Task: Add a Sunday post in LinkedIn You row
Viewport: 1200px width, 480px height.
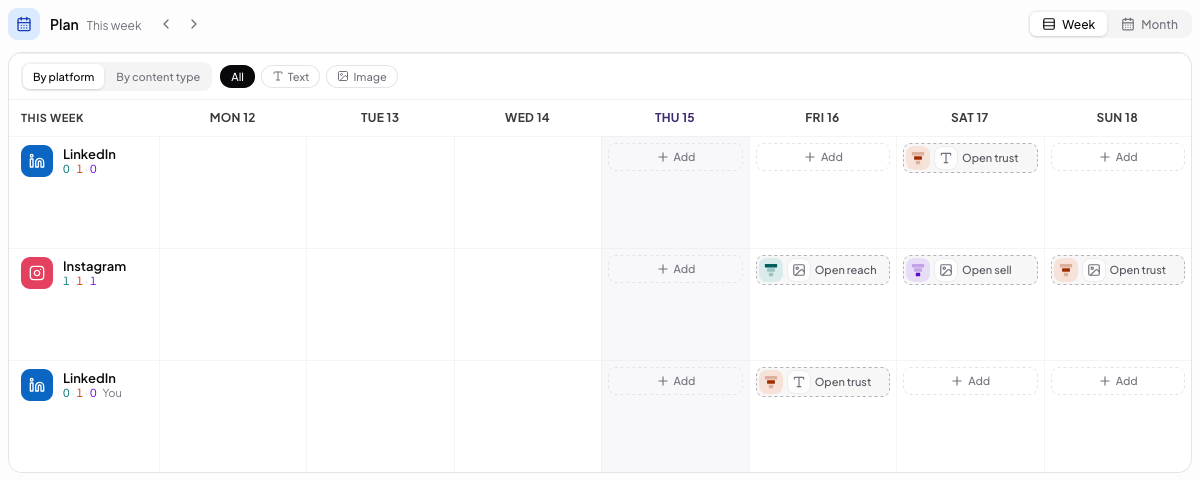Action: point(1118,381)
